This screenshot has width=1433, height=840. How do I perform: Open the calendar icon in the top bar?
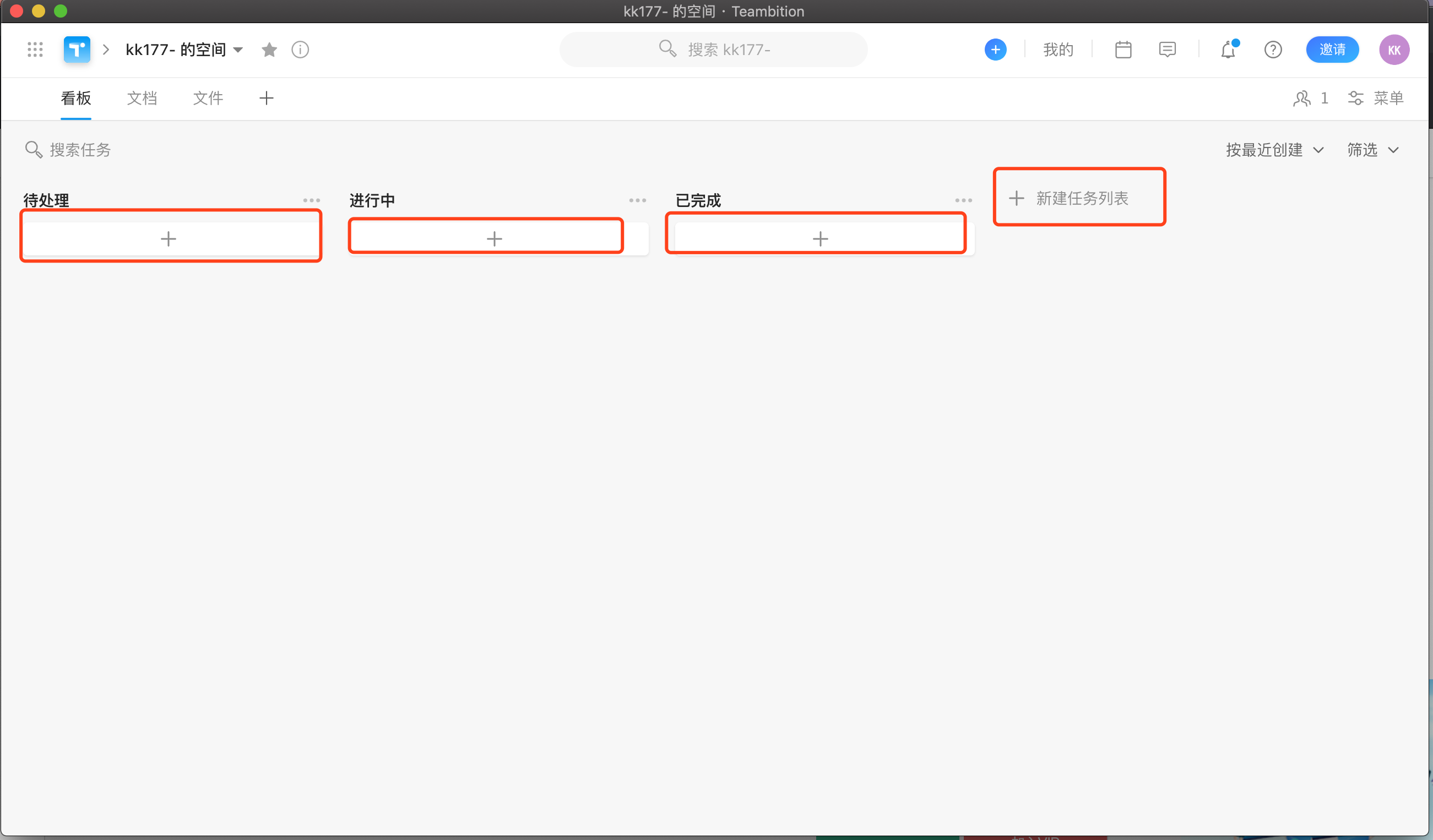[1122, 50]
